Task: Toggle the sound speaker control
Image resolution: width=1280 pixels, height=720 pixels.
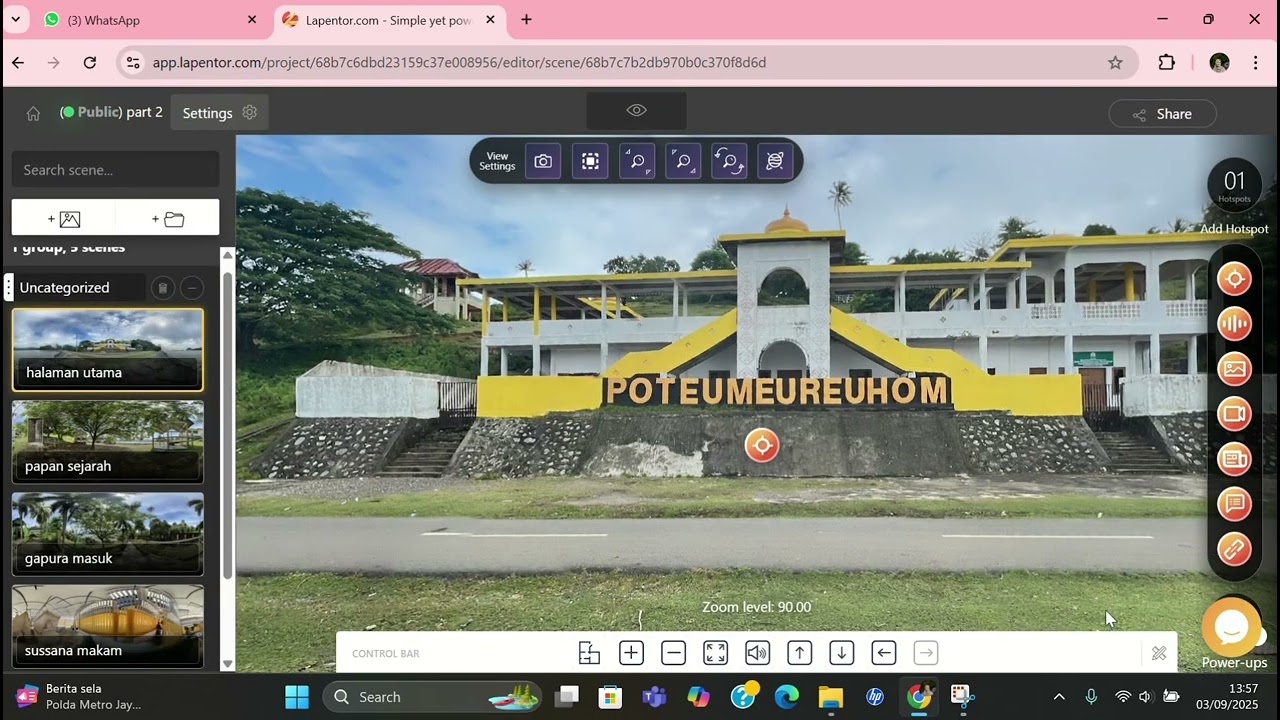Action: click(x=757, y=653)
